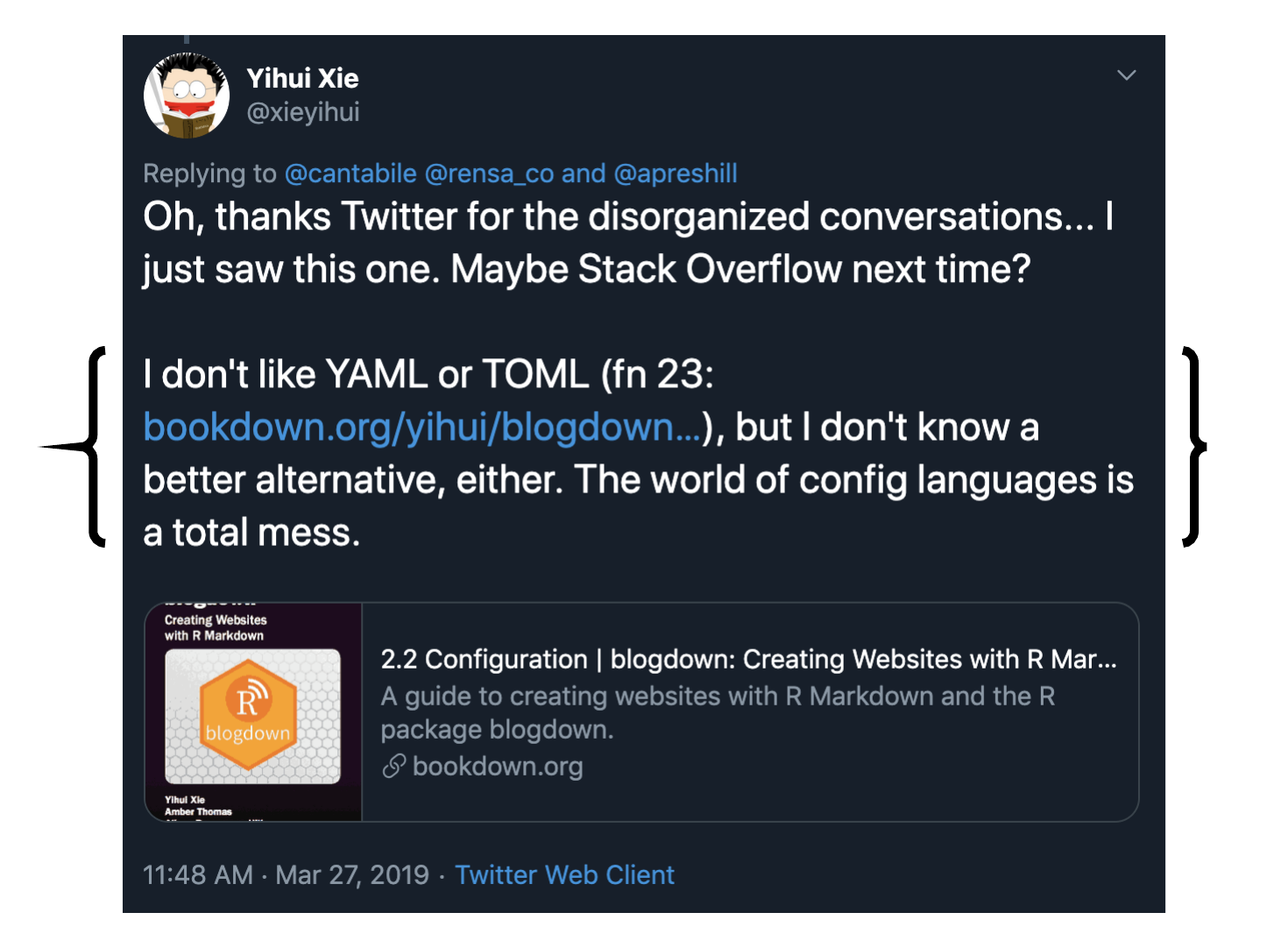Follow the bookdown.org/yihui/blogdown link
The image size is (1288, 948).
pyautogui.click(x=422, y=428)
